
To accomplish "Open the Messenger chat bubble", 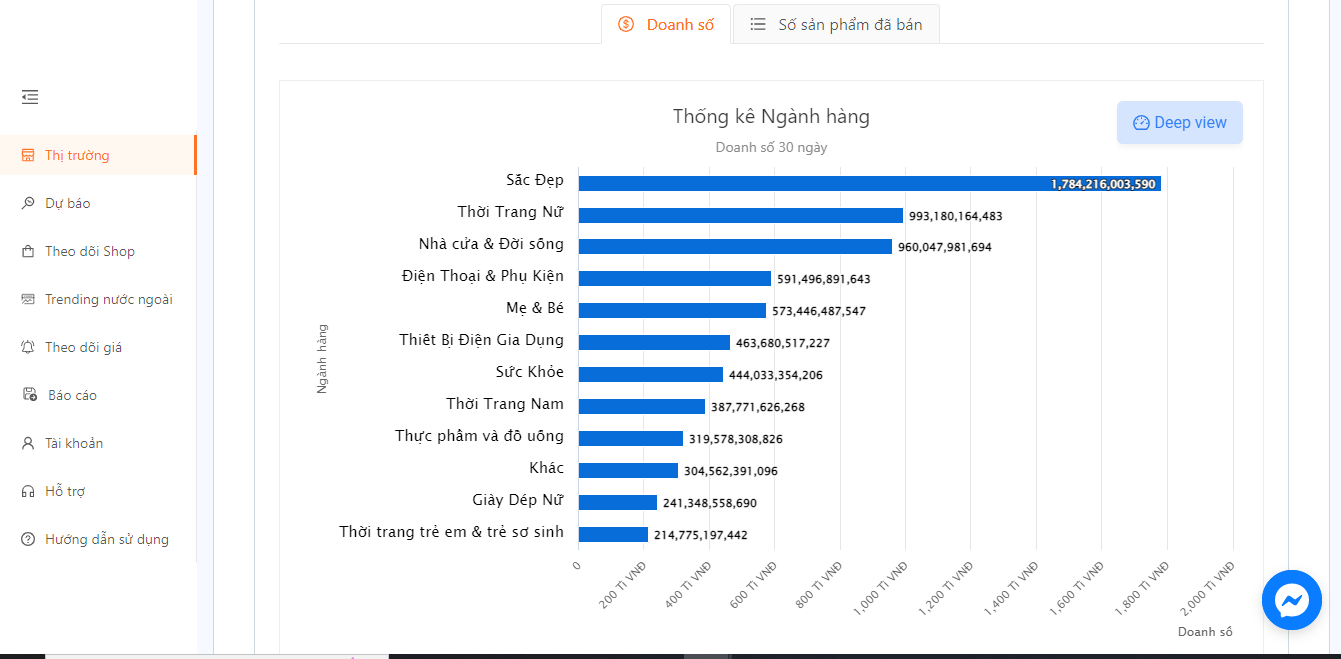I will click(x=1291, y=600).
